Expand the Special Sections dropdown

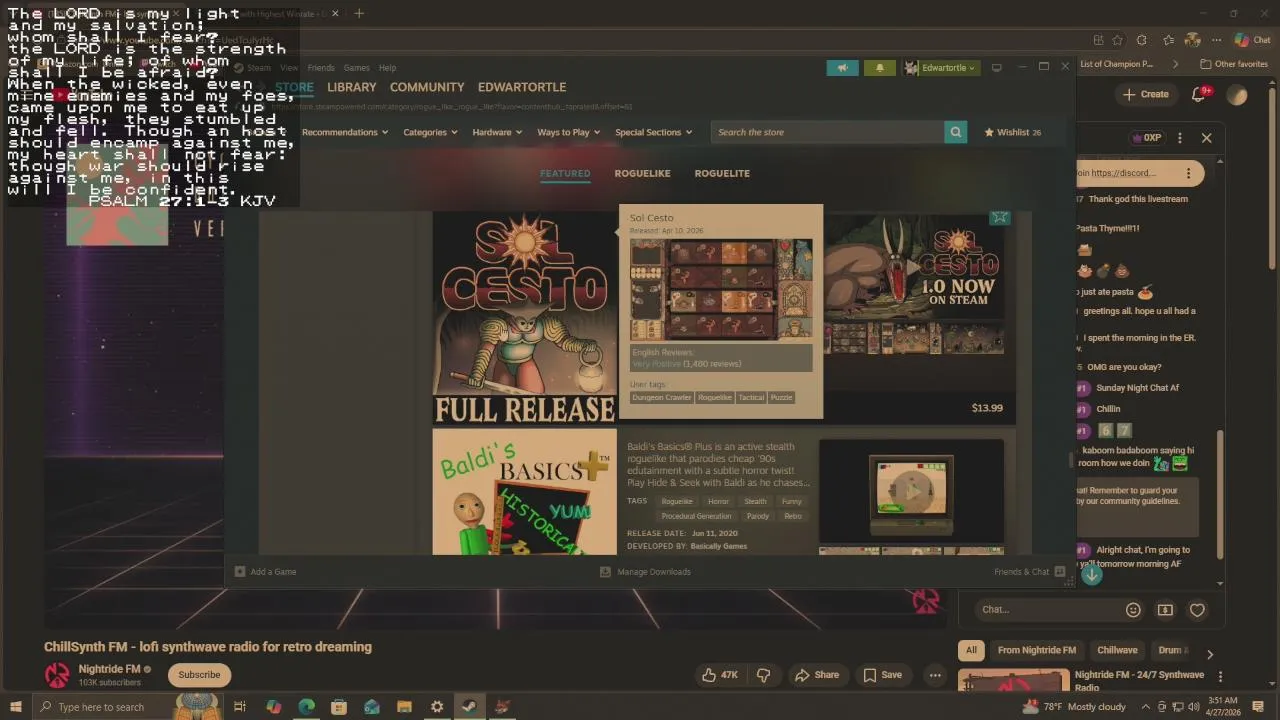click(654, 132)
